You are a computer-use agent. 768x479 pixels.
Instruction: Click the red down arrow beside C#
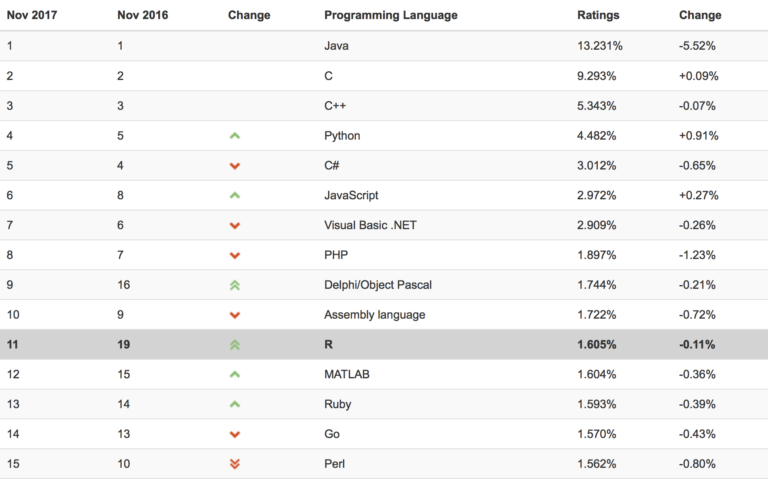click(235, 166)
